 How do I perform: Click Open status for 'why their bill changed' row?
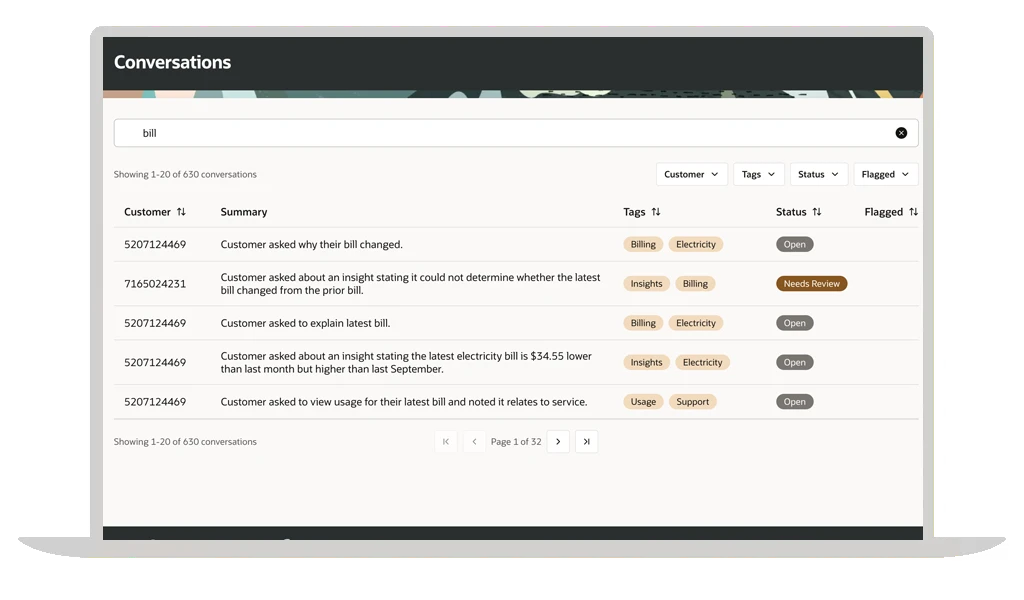pos(794,245)
